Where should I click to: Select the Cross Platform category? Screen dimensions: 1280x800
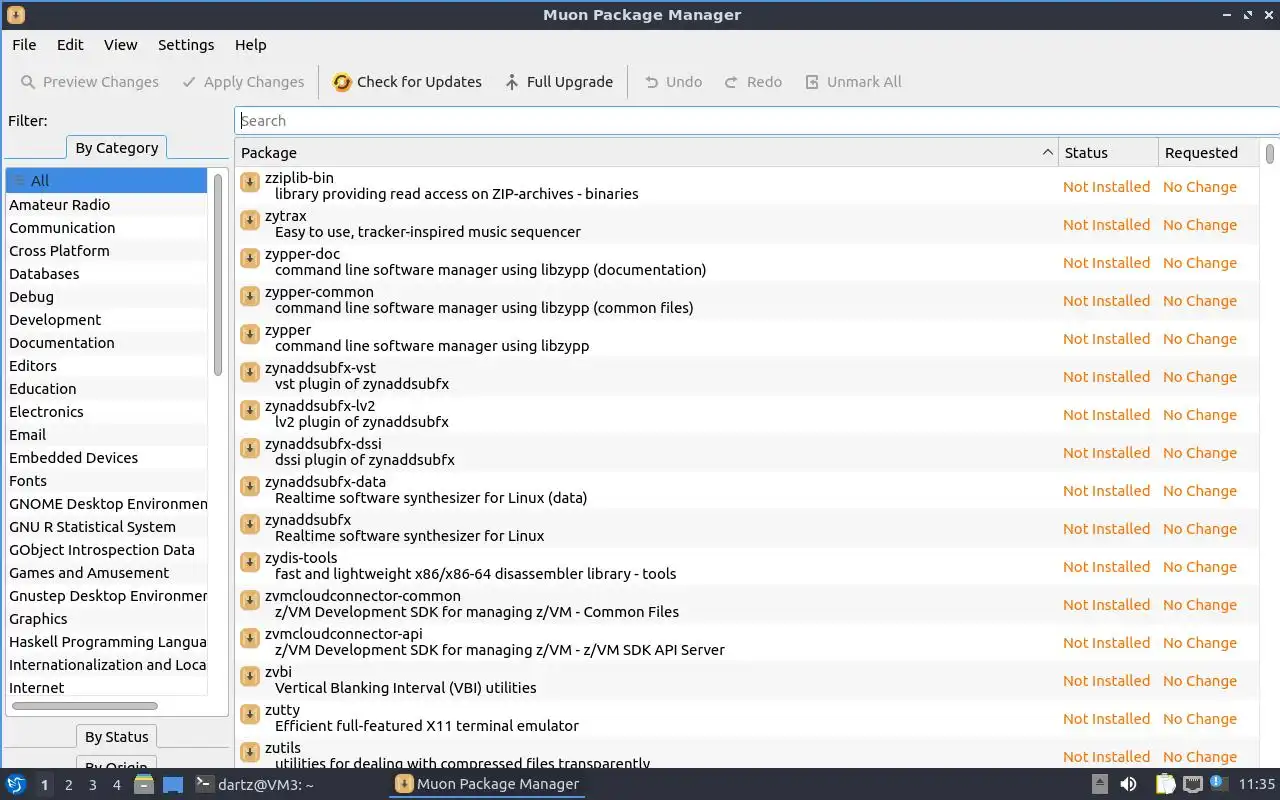pos(107,251)
